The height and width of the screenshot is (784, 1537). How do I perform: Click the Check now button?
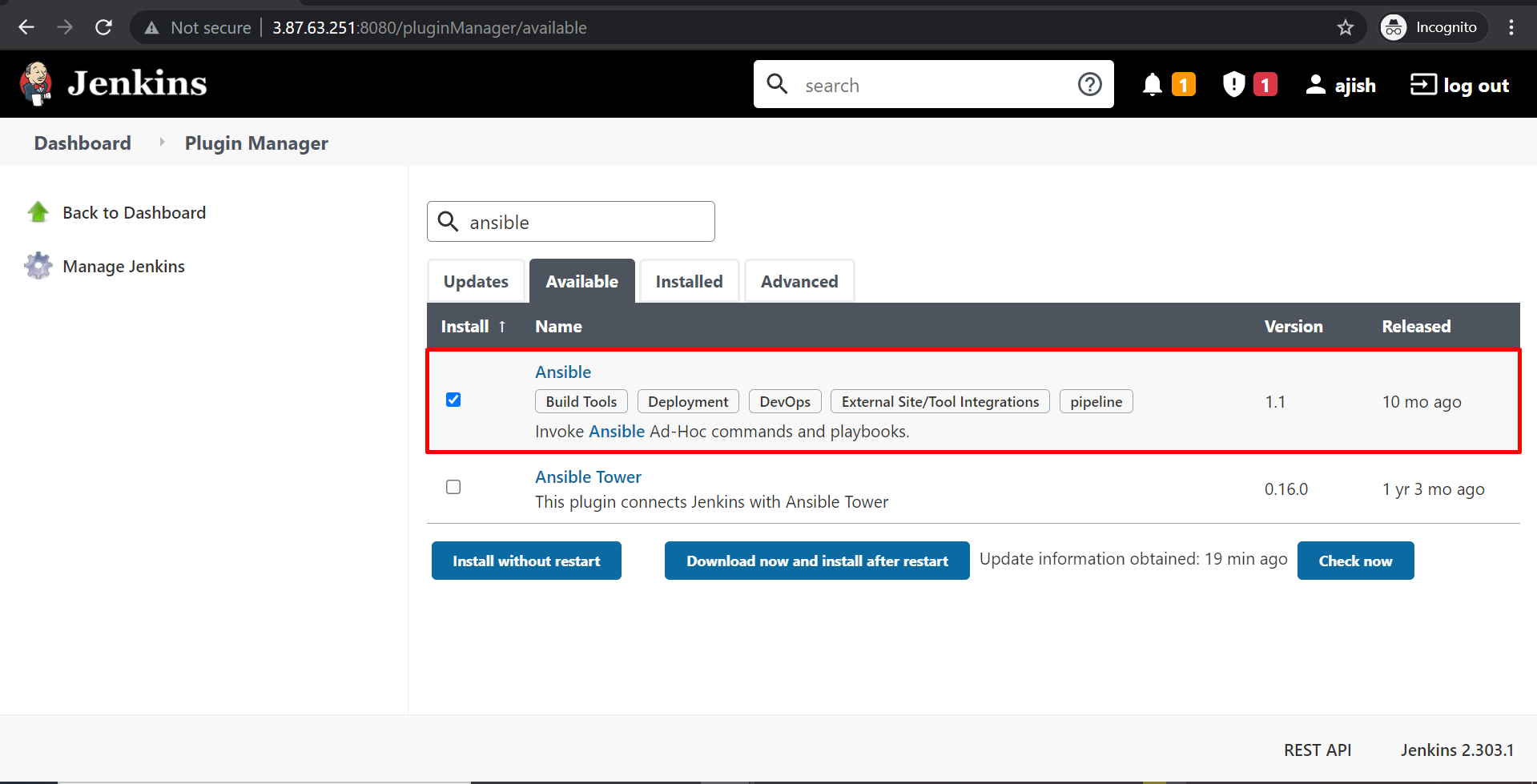coord(1356,561)
